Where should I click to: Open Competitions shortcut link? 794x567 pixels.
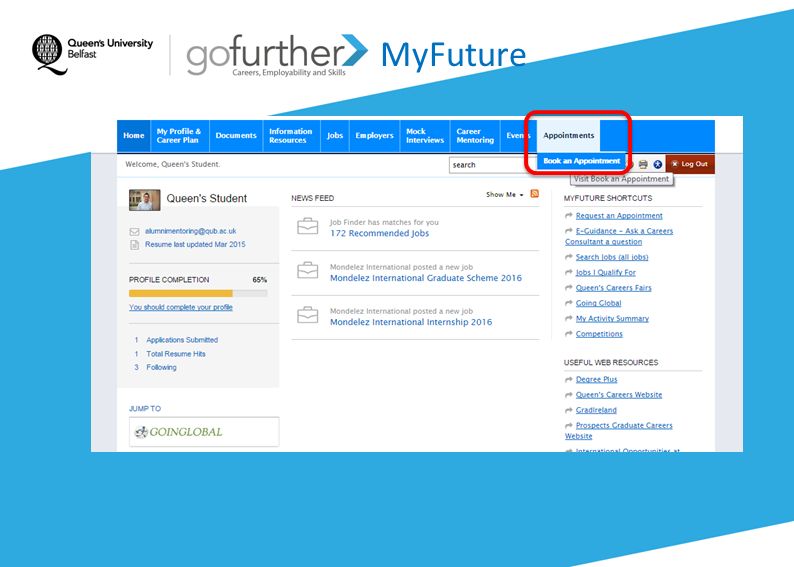point(599,334)
